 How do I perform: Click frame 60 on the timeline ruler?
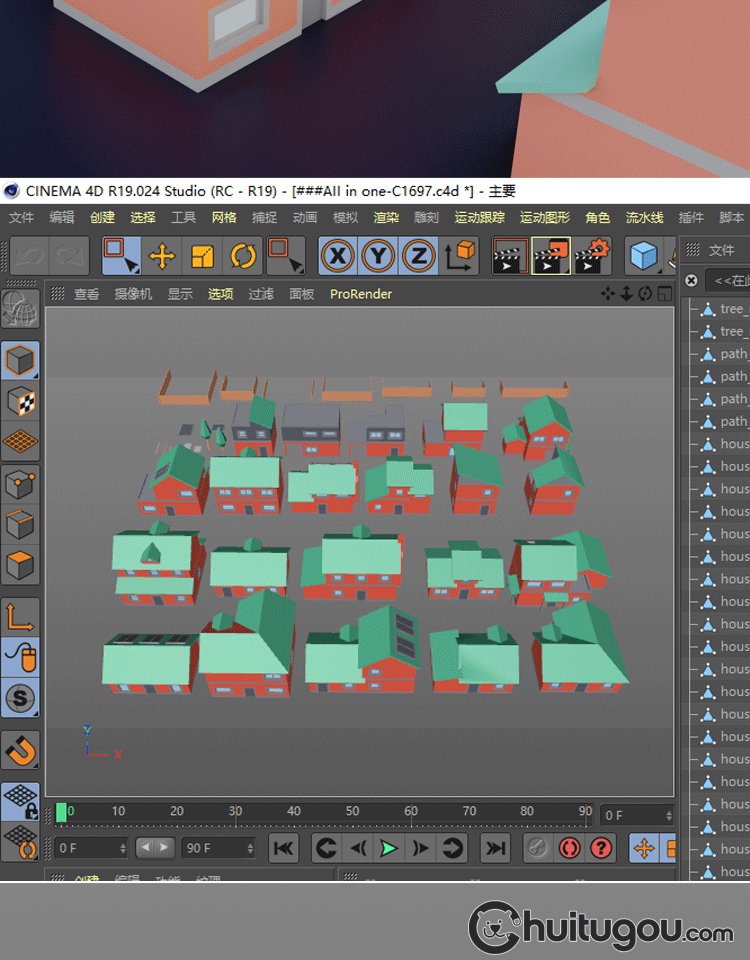411,812
